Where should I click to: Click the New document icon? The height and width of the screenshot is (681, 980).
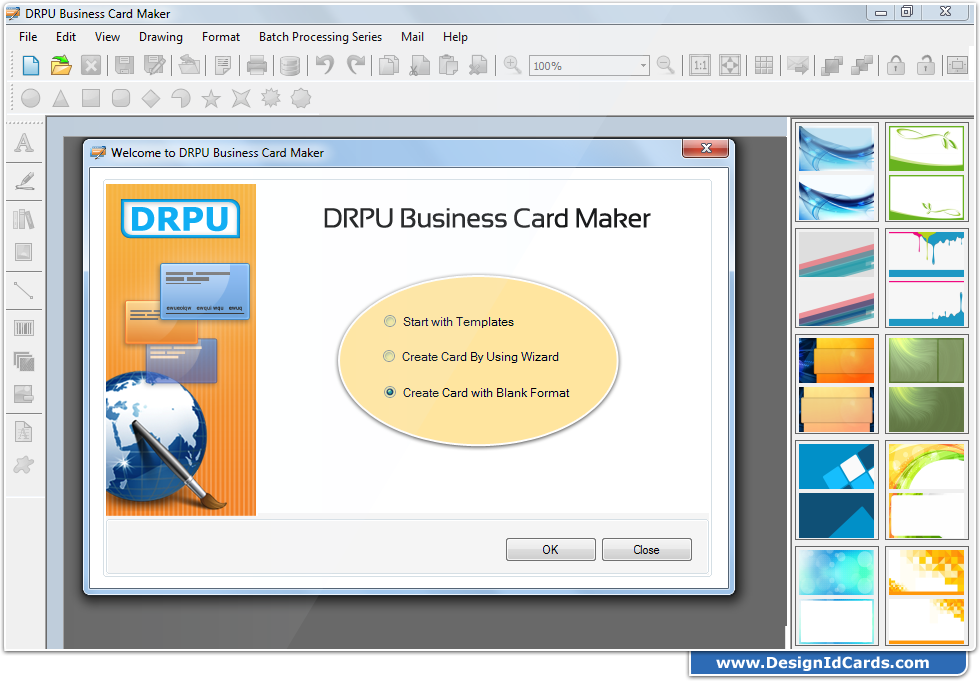pyautogui.click(x=31, y=66)
